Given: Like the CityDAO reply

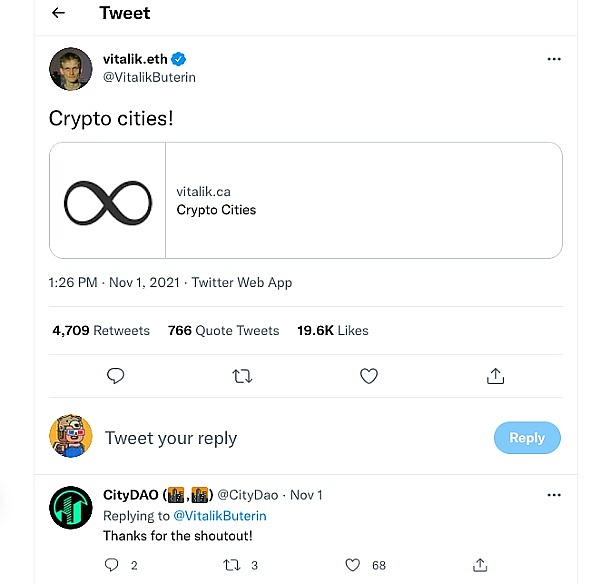Looking at the screenshot, I should coord(352,565).
